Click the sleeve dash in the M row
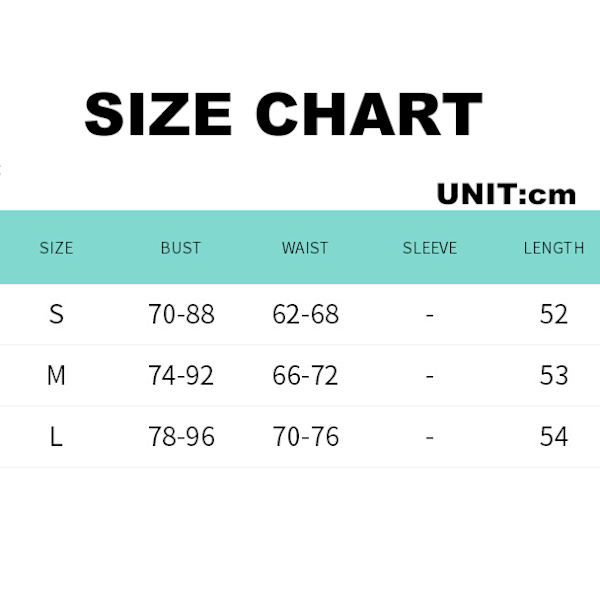This screenshot has height=600, width=600. 430,376
